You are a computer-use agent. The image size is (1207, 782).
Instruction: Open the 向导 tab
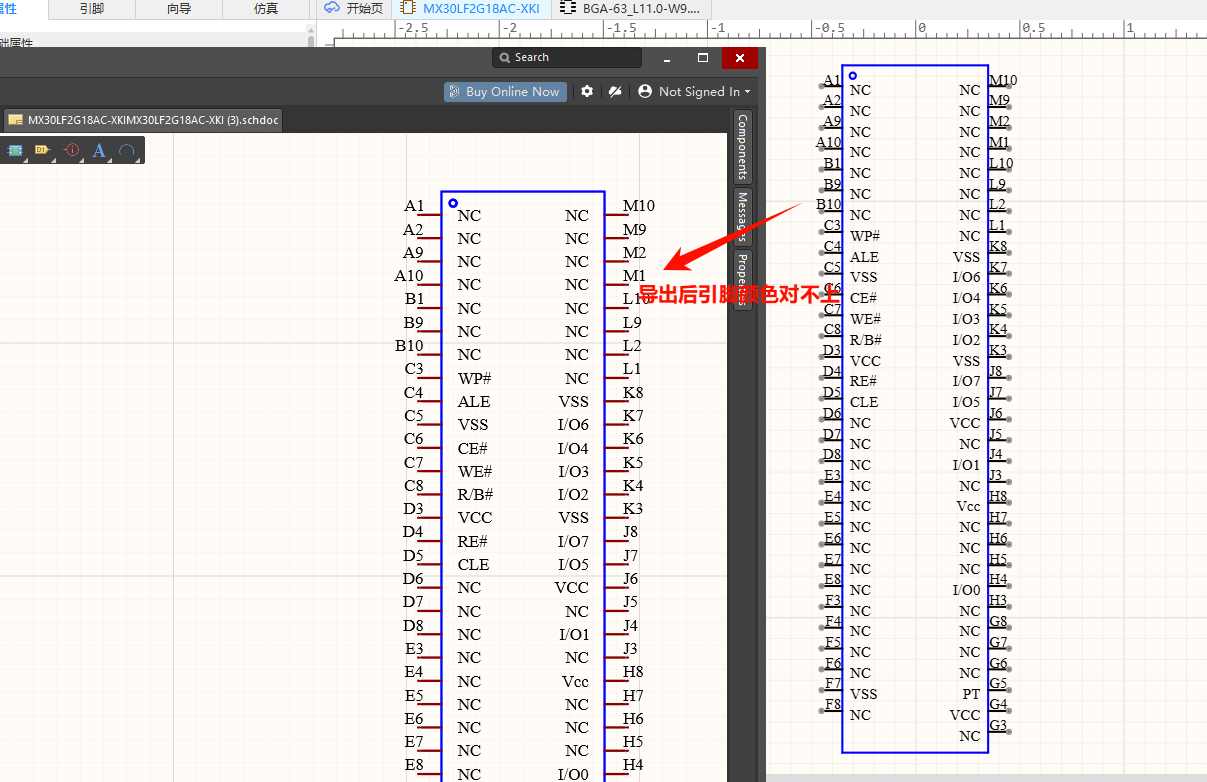click(179, 9)
